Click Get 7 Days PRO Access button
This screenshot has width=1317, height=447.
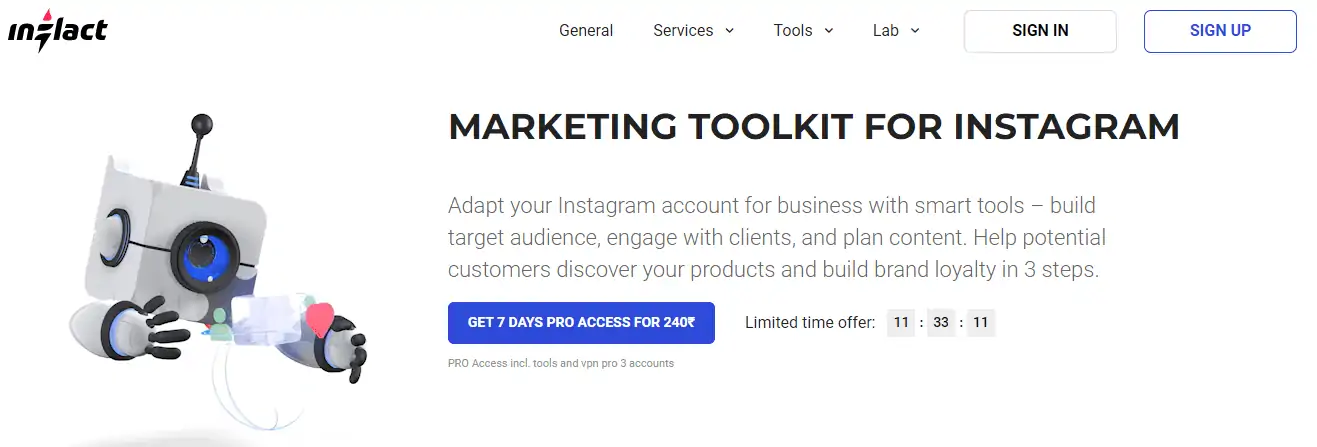pyautogui.click(x=581, y=323)
